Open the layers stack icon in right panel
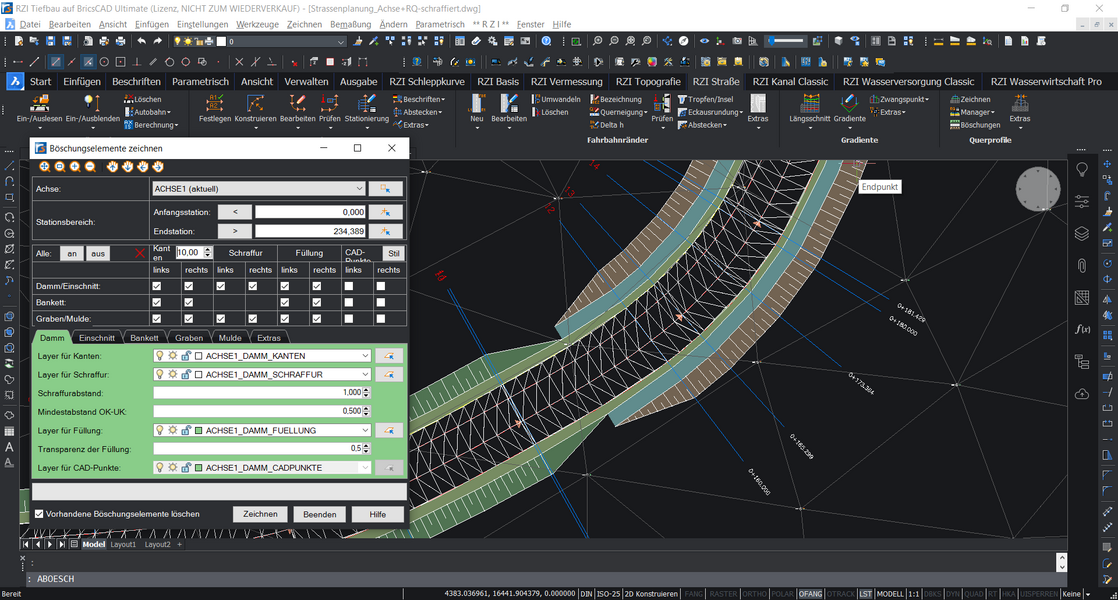The width and height of the screenshot is (1118, 600). pyautogui.click(x=1082, y=233)
